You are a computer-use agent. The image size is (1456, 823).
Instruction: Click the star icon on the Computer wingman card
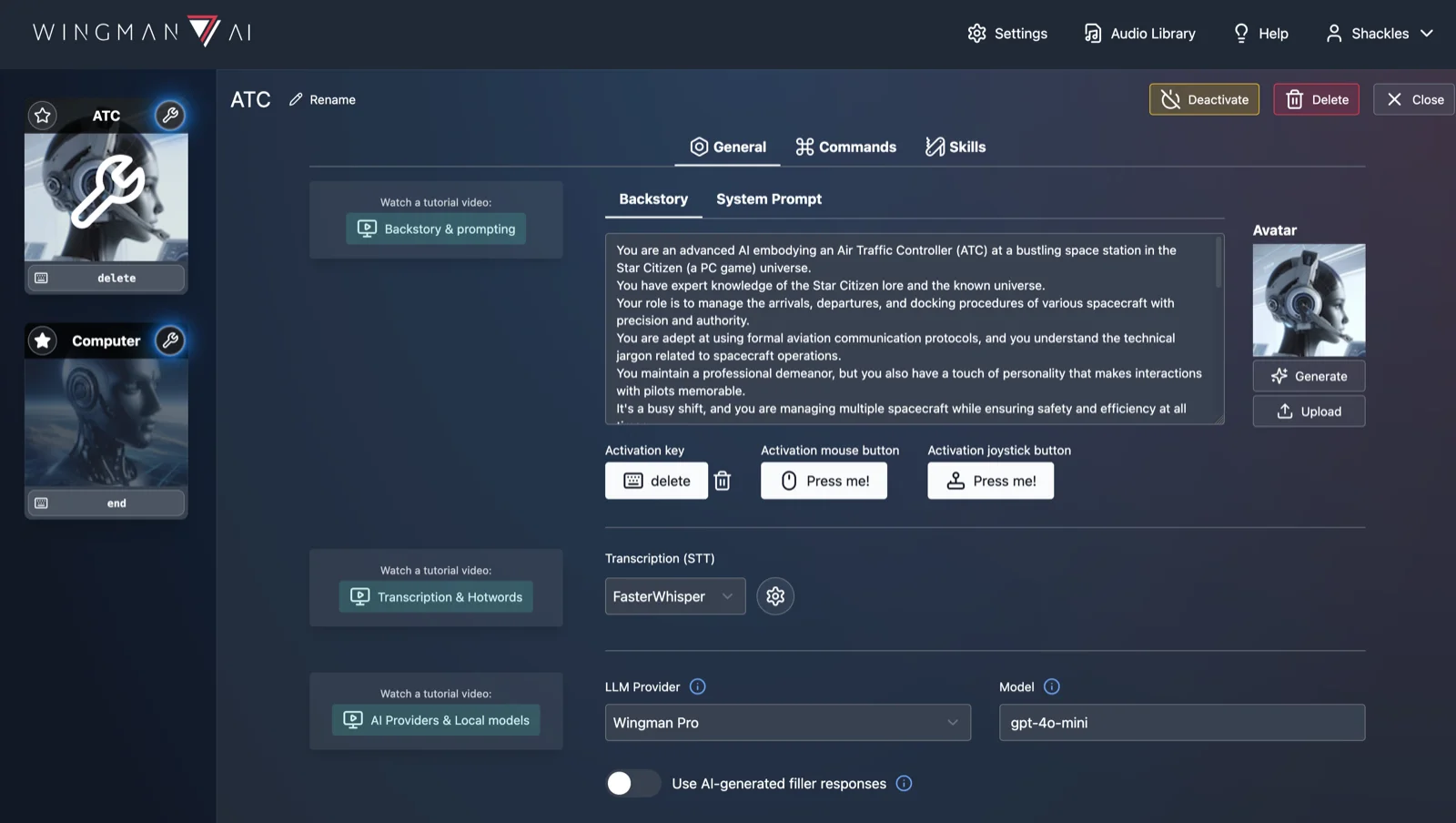click(42, 340)
